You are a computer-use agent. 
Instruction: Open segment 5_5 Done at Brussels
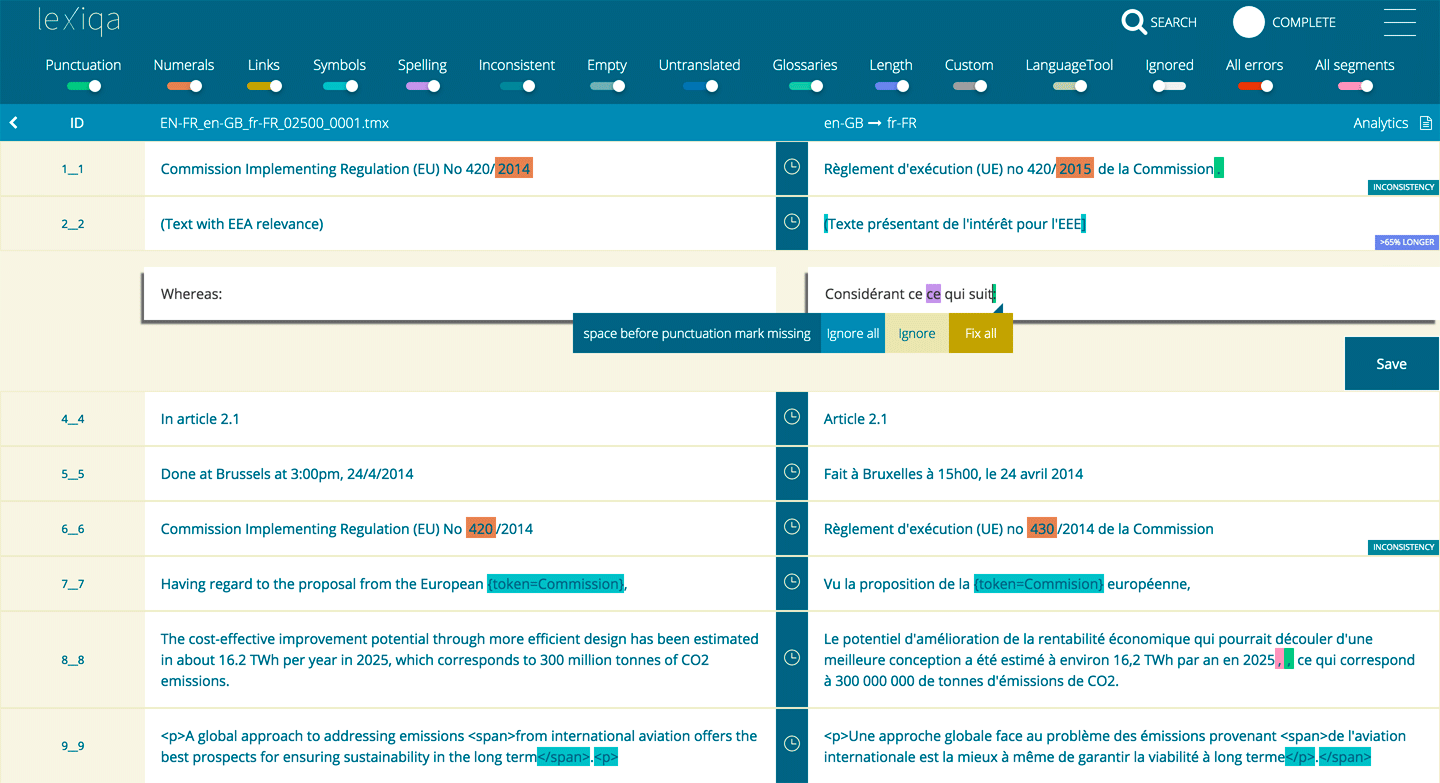pos(287,474)
